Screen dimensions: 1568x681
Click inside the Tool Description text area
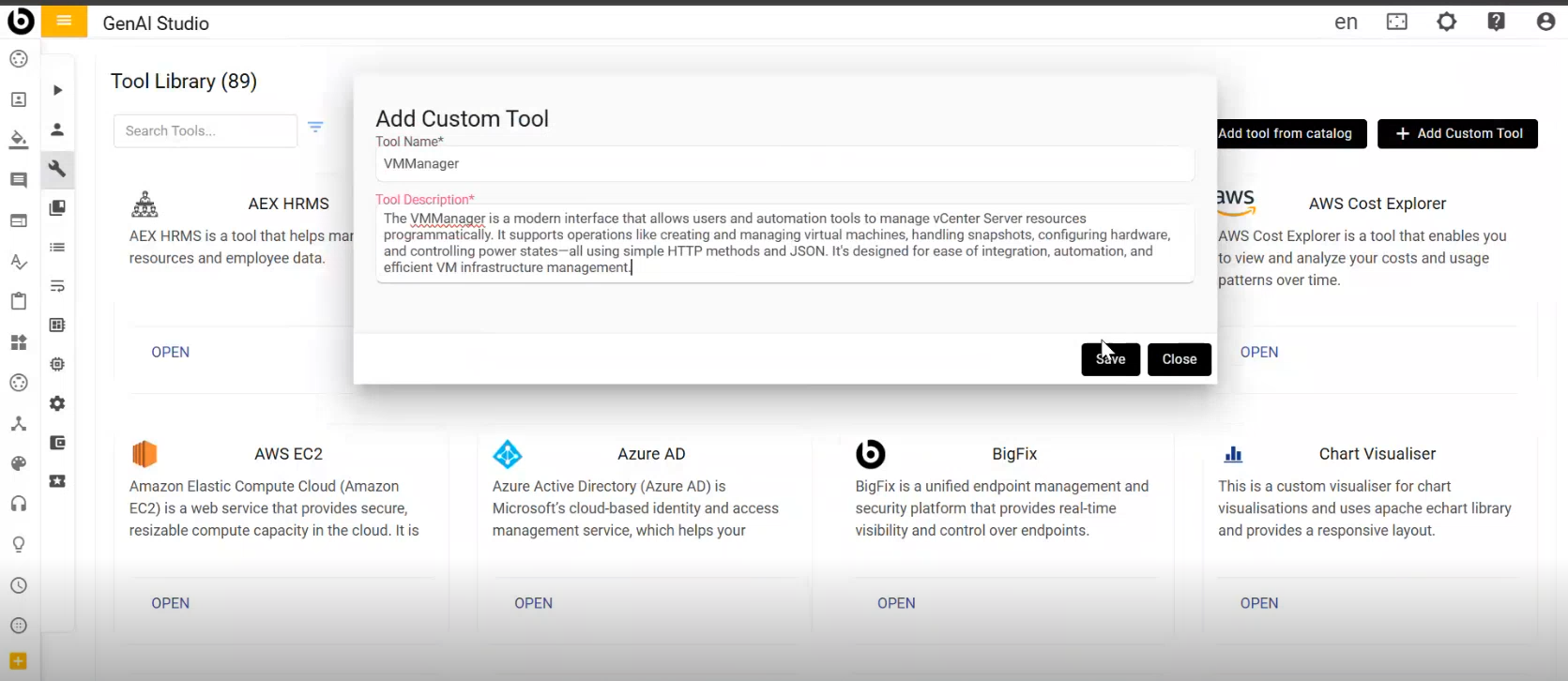click(784, 243)
